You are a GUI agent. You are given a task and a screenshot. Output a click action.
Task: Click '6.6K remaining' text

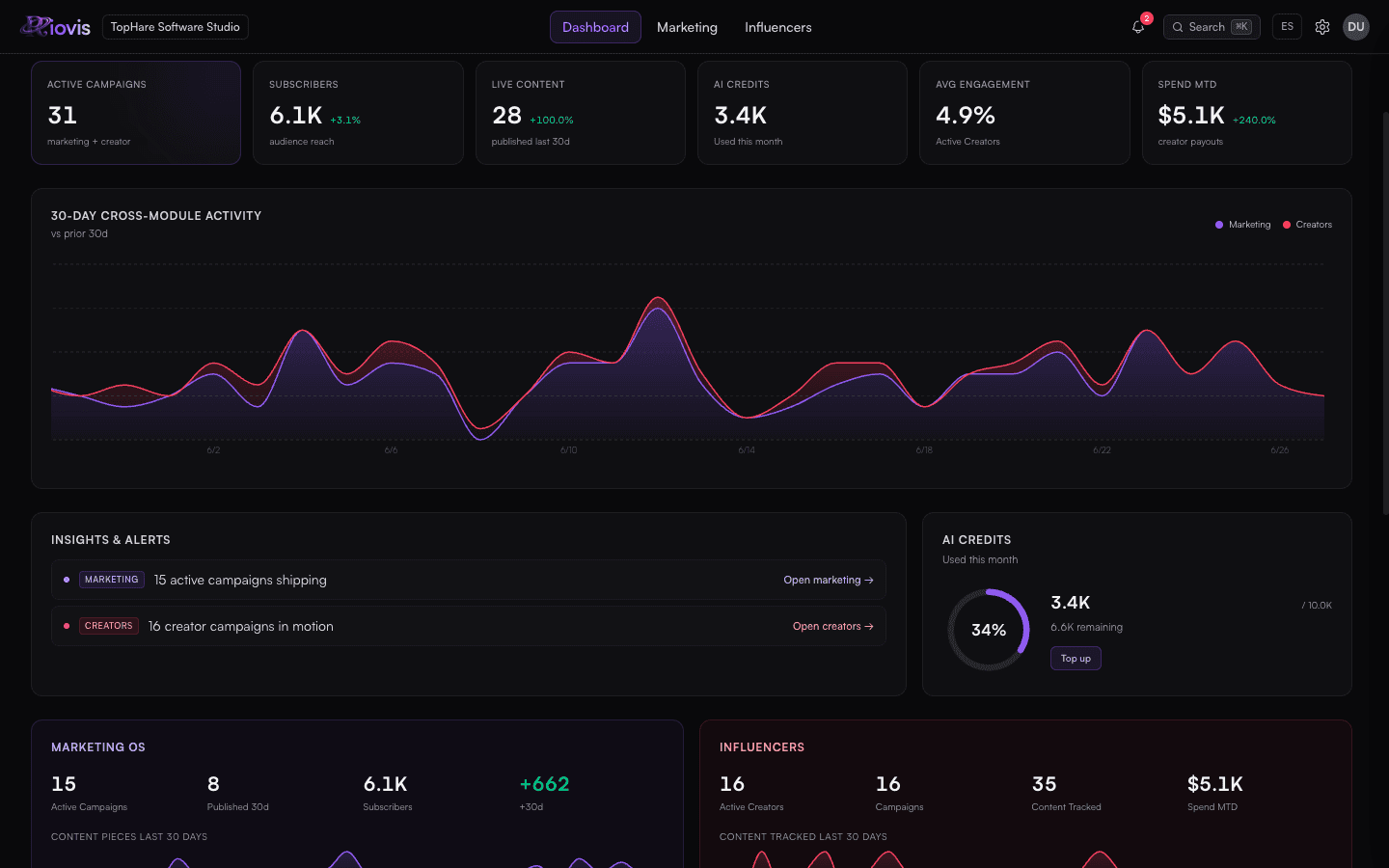coord(1086,627)
